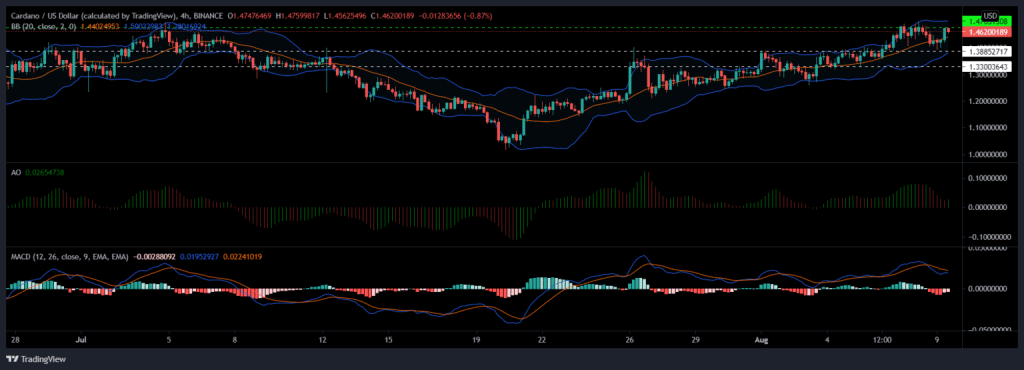Click the 12:00 label on time axis
Image resolution: width=1024 pixels, height=370 pixels.
pyautogui.click(x=882, y=340)
